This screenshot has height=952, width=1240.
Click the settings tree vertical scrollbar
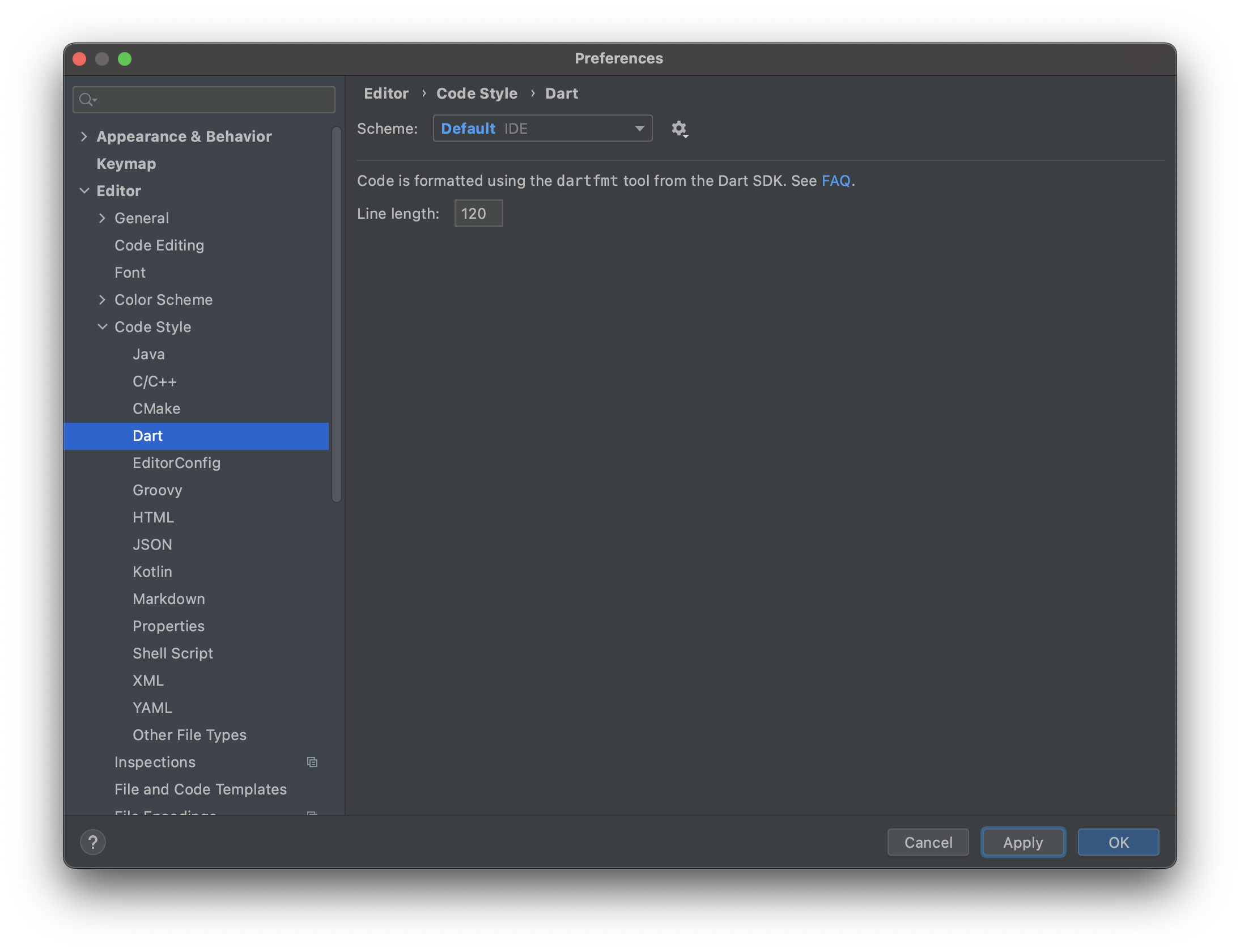(x=337, y=314)
